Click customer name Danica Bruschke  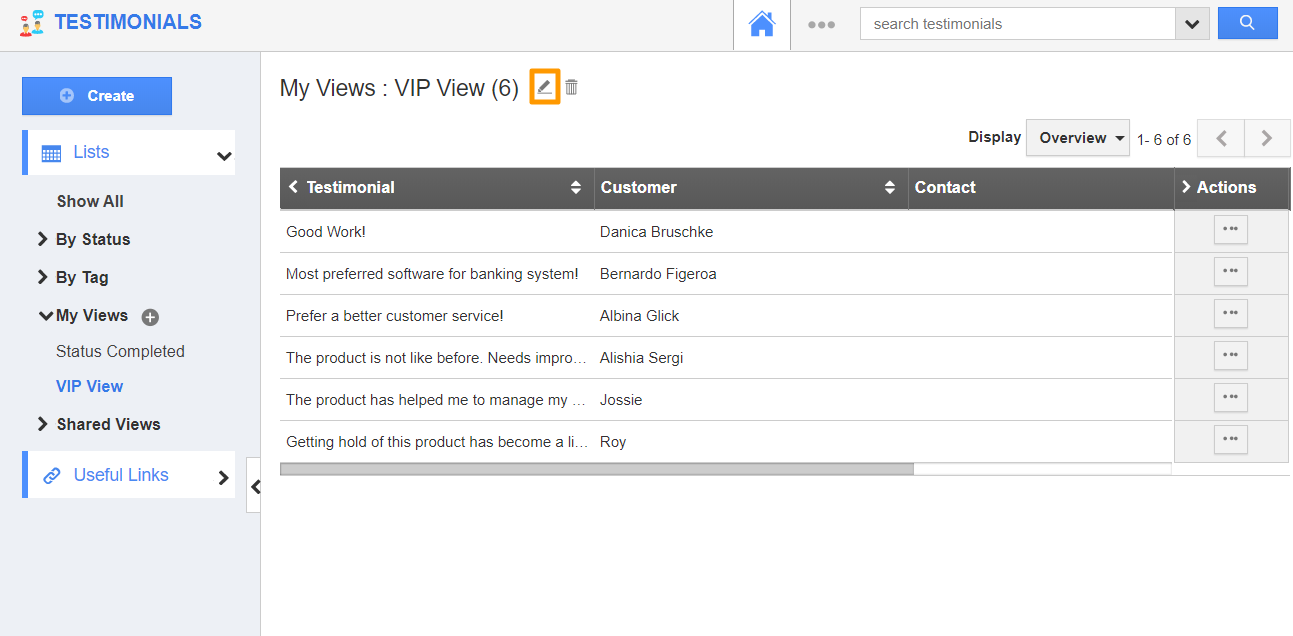tap(657, 232)
